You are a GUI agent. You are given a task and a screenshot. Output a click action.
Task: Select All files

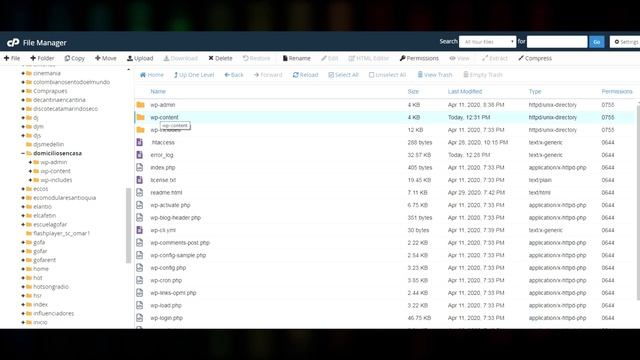tap(343, 75)
